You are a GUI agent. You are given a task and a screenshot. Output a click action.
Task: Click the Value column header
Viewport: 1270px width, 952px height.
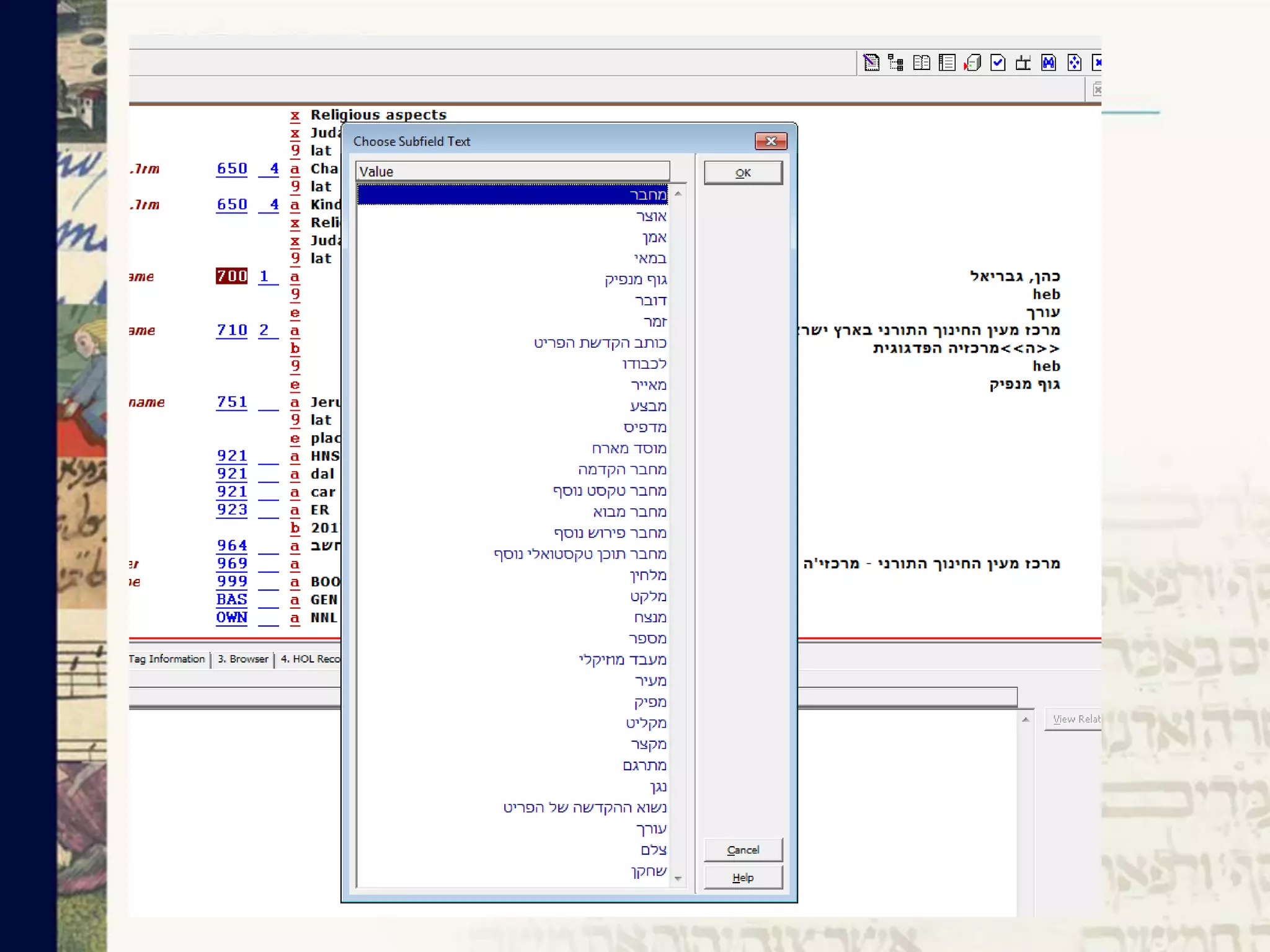click(512, 172)
